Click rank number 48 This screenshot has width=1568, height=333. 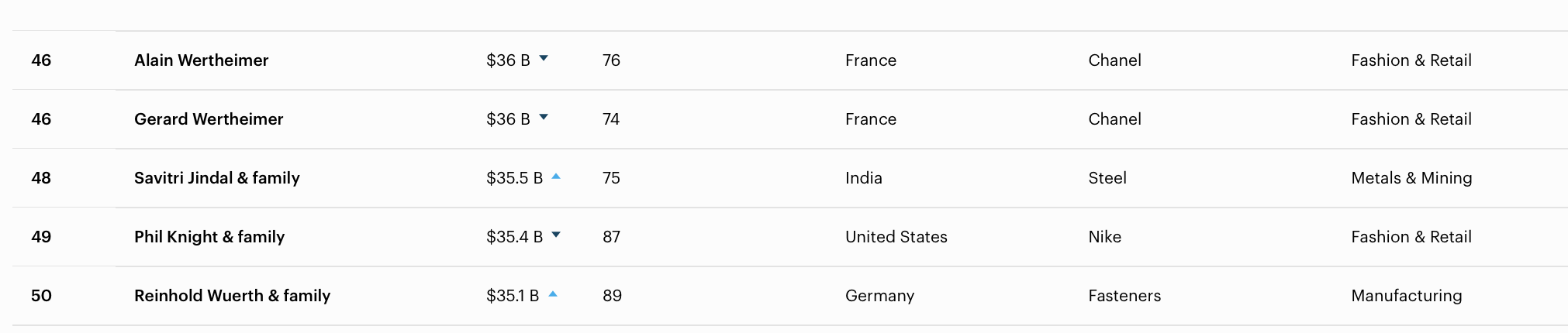(41, 178)
